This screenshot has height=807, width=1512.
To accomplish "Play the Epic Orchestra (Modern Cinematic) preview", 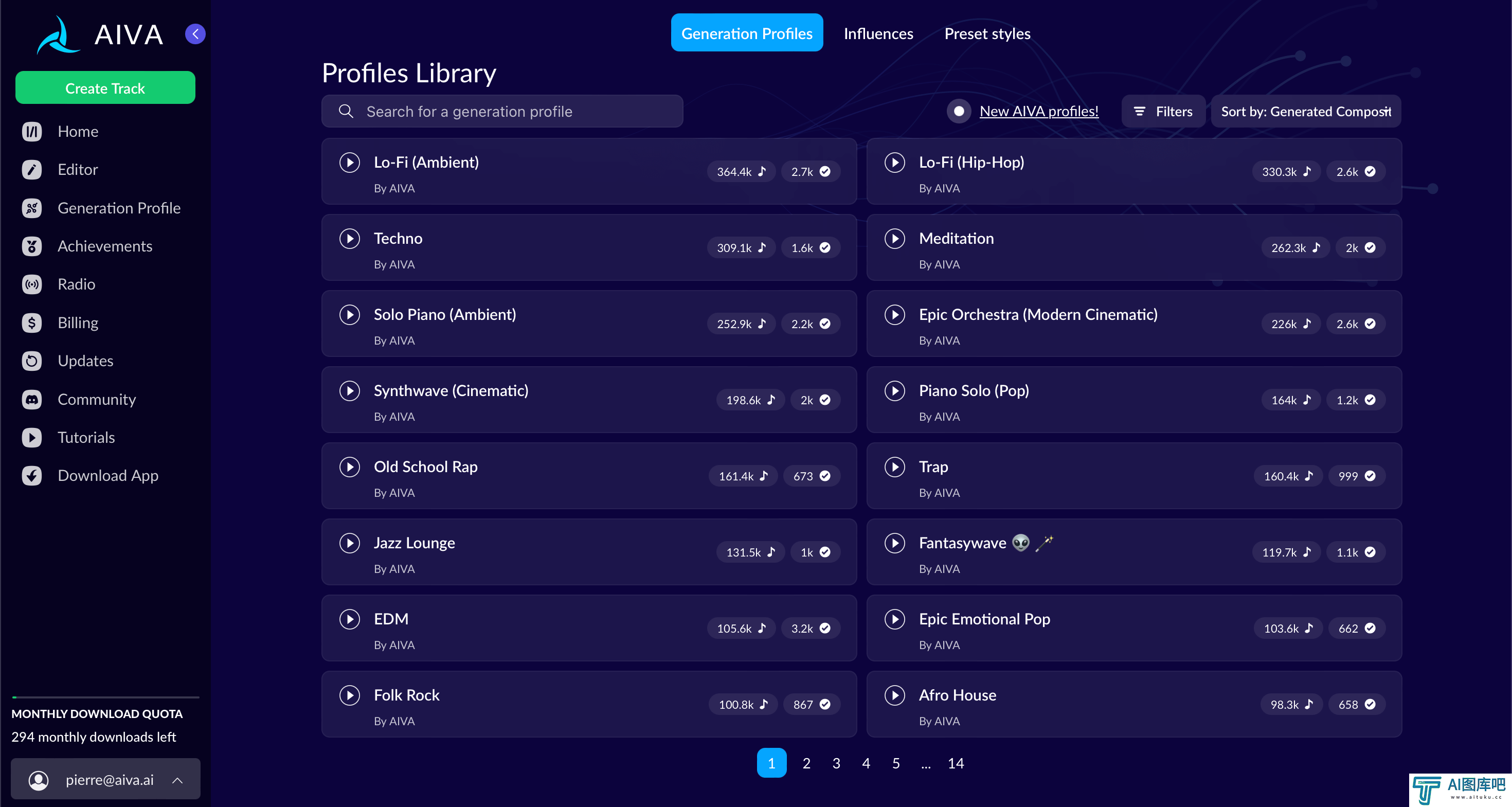I will (x=895, y=315).
